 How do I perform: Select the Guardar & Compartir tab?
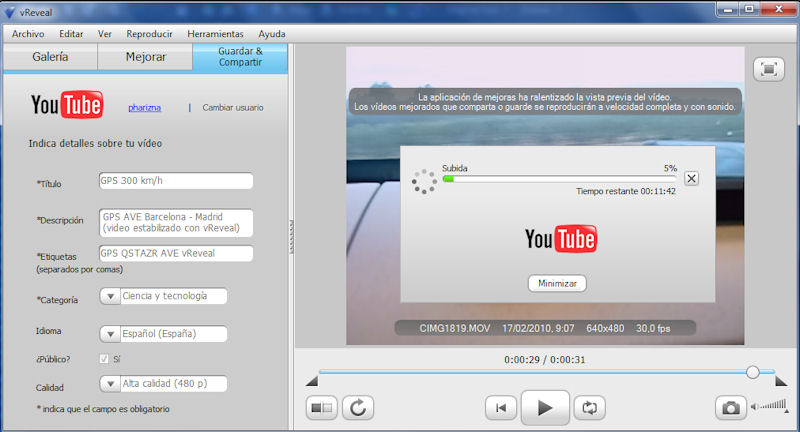coord(240,57)
